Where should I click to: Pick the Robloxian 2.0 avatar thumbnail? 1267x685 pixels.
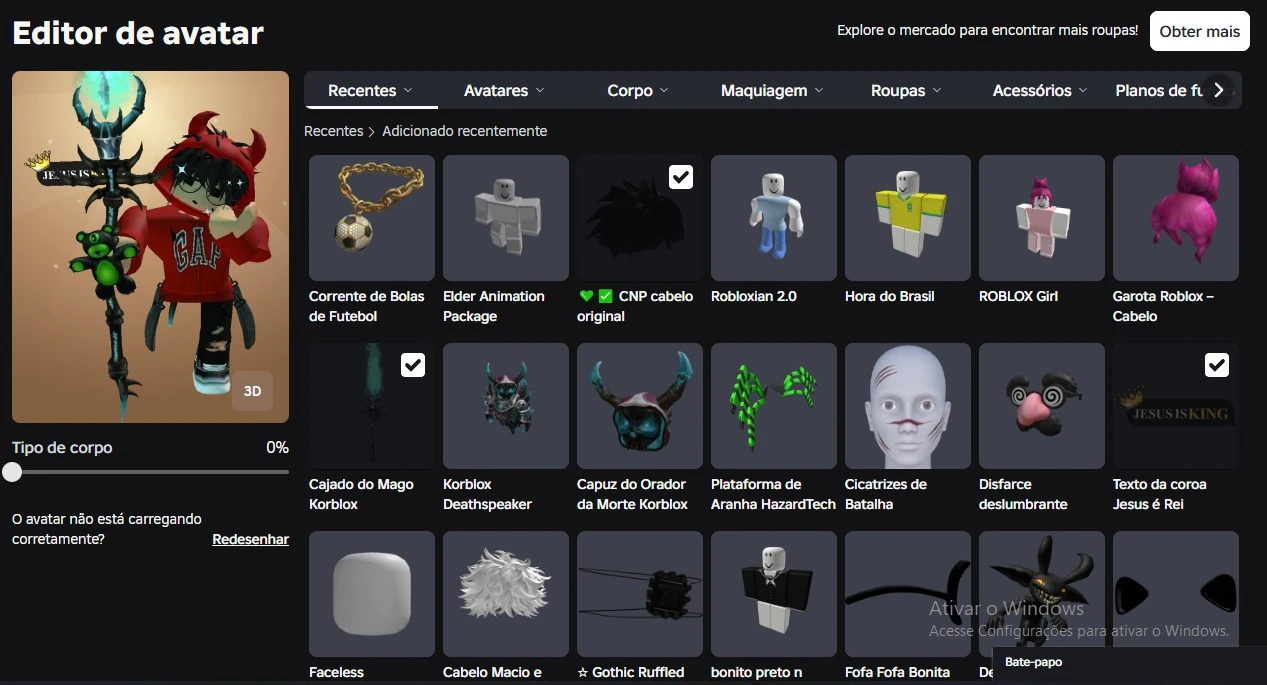(x=773, y=217)
